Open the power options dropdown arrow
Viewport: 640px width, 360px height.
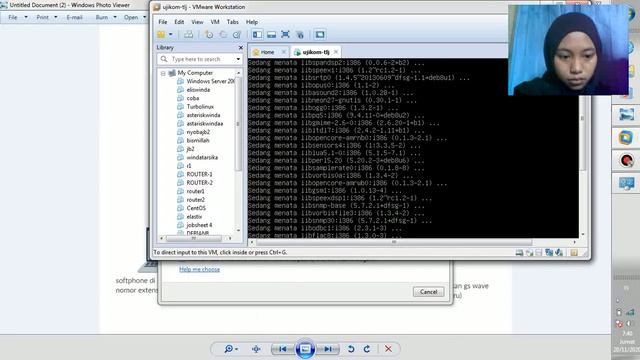coord(171,35)
